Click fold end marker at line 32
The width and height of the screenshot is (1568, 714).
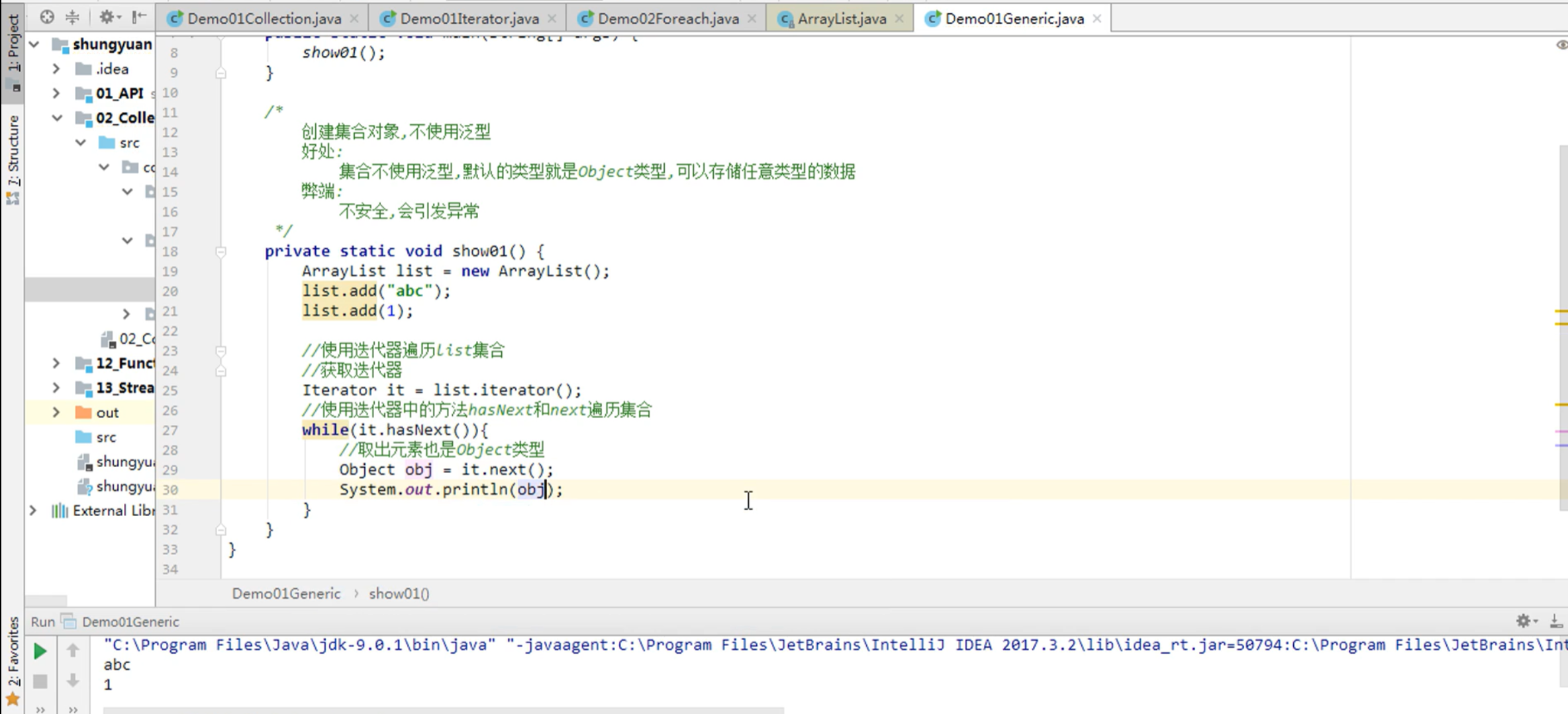(221, 529)
